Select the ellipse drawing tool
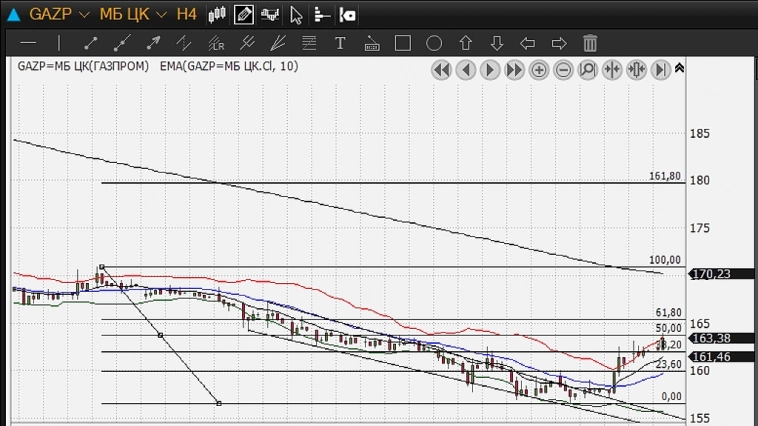 point(434,43)
